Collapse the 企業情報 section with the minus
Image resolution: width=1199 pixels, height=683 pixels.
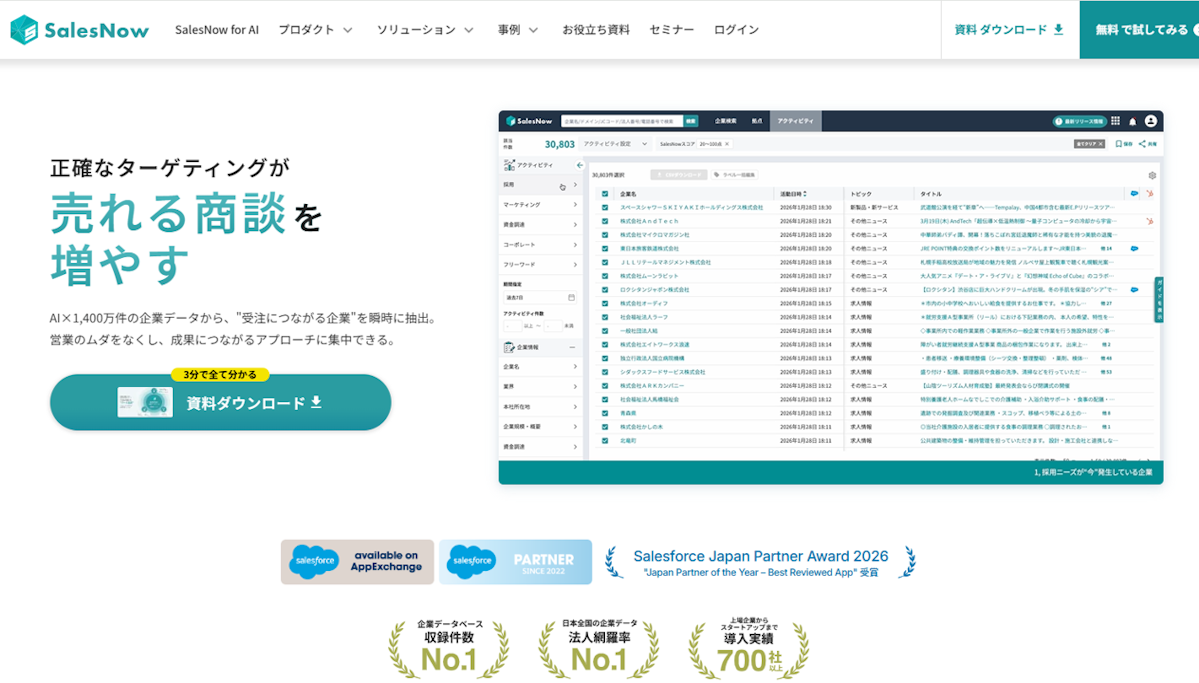572,347
